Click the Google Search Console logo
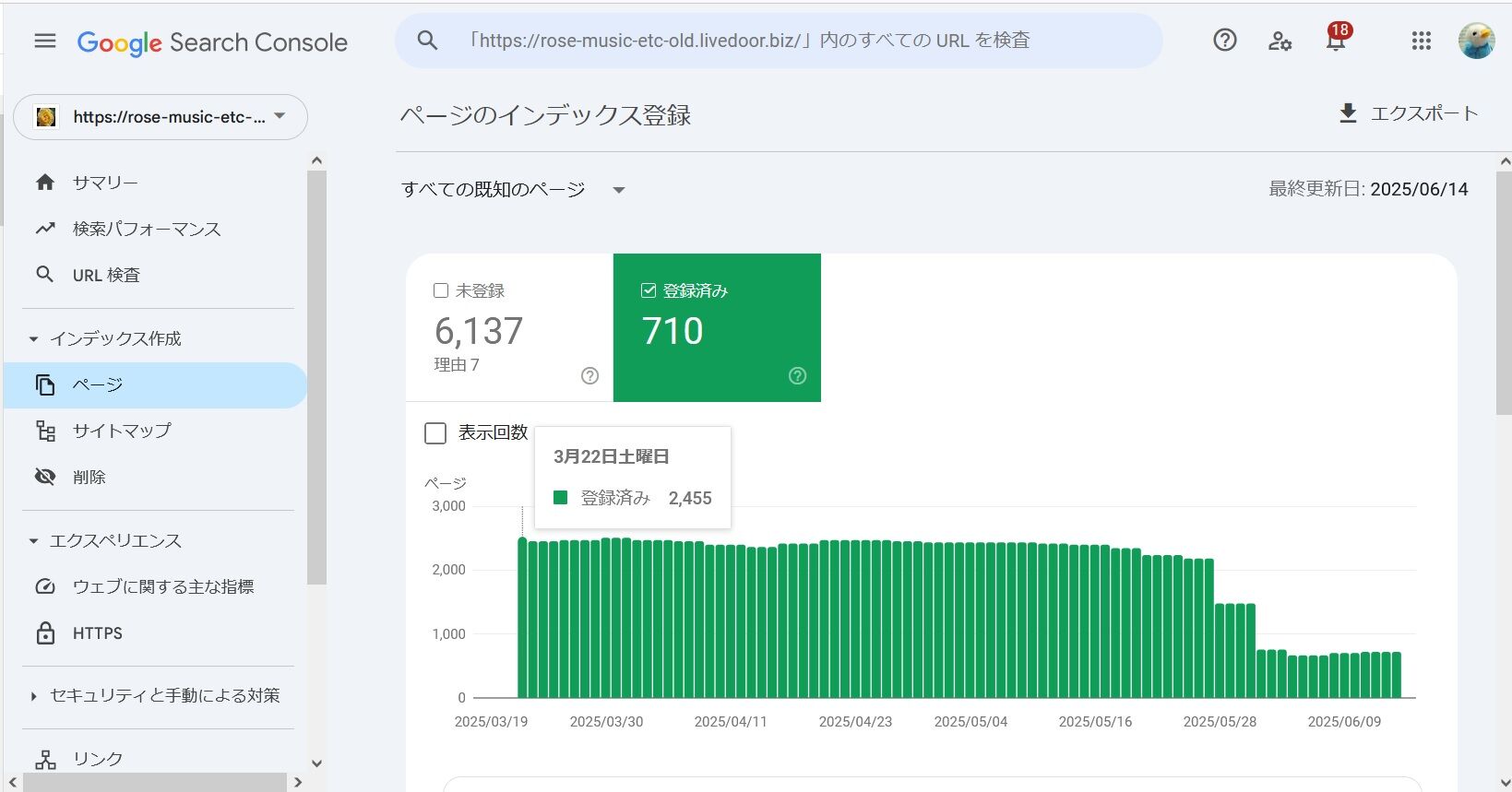This screenshot has height=792, width=1512. coord(212,42)
